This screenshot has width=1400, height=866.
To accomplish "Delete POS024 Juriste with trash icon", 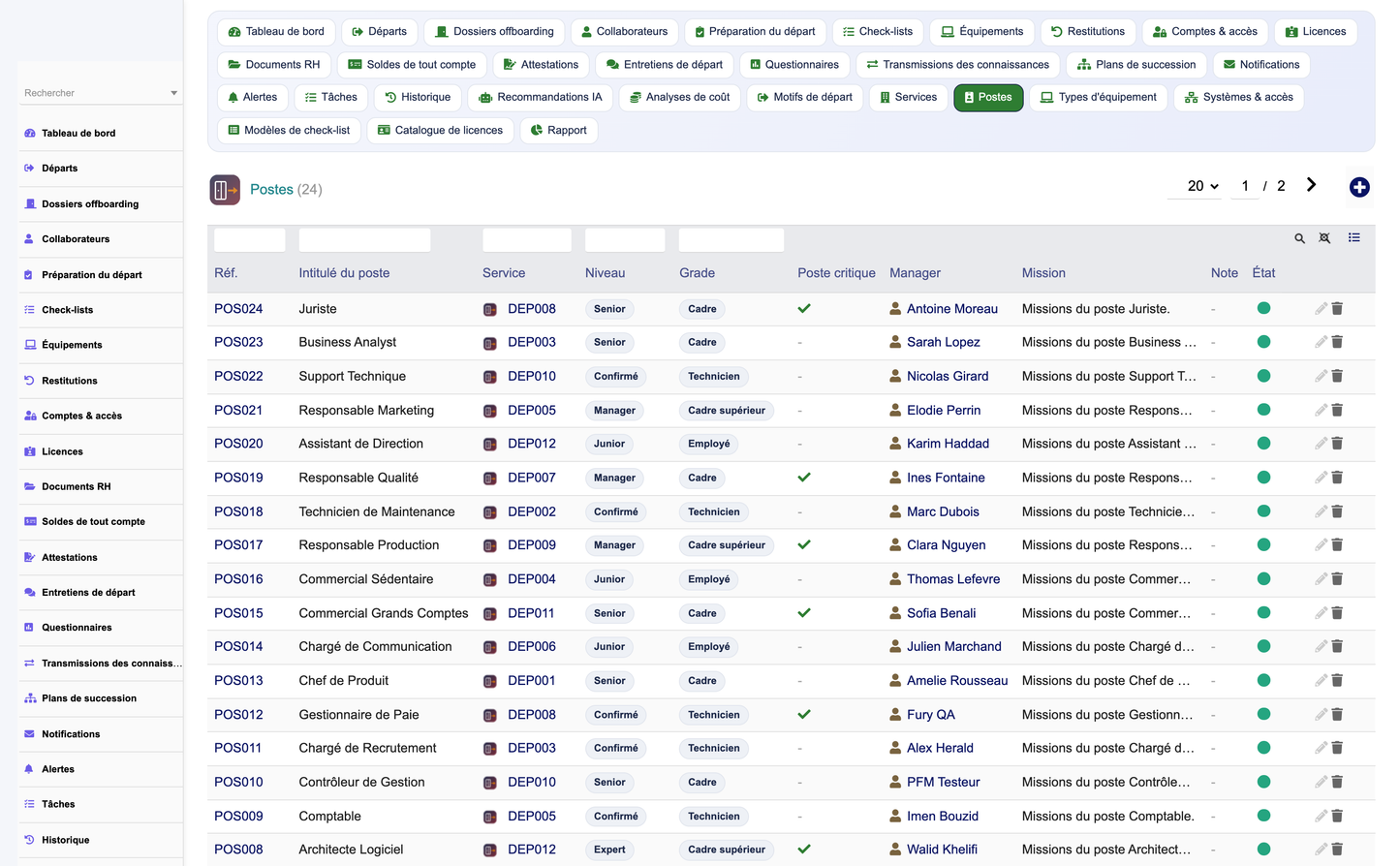I will [1337, 308].
